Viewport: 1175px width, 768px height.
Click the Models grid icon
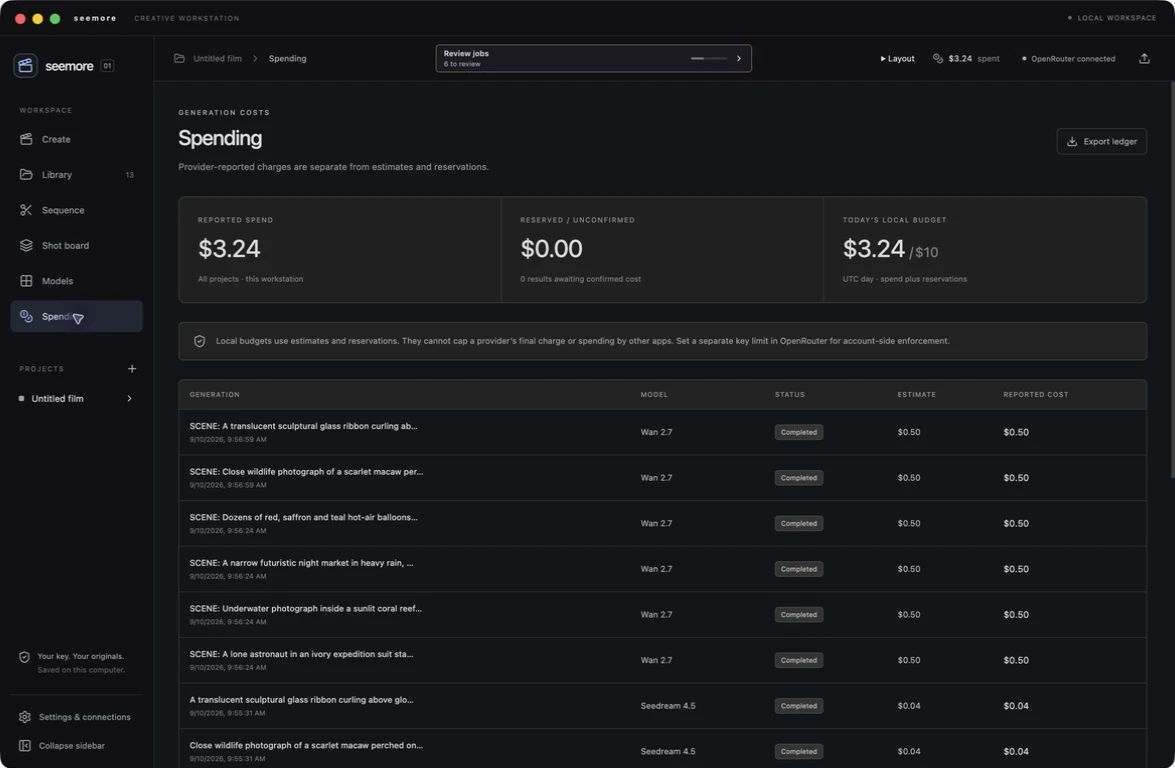26,281
